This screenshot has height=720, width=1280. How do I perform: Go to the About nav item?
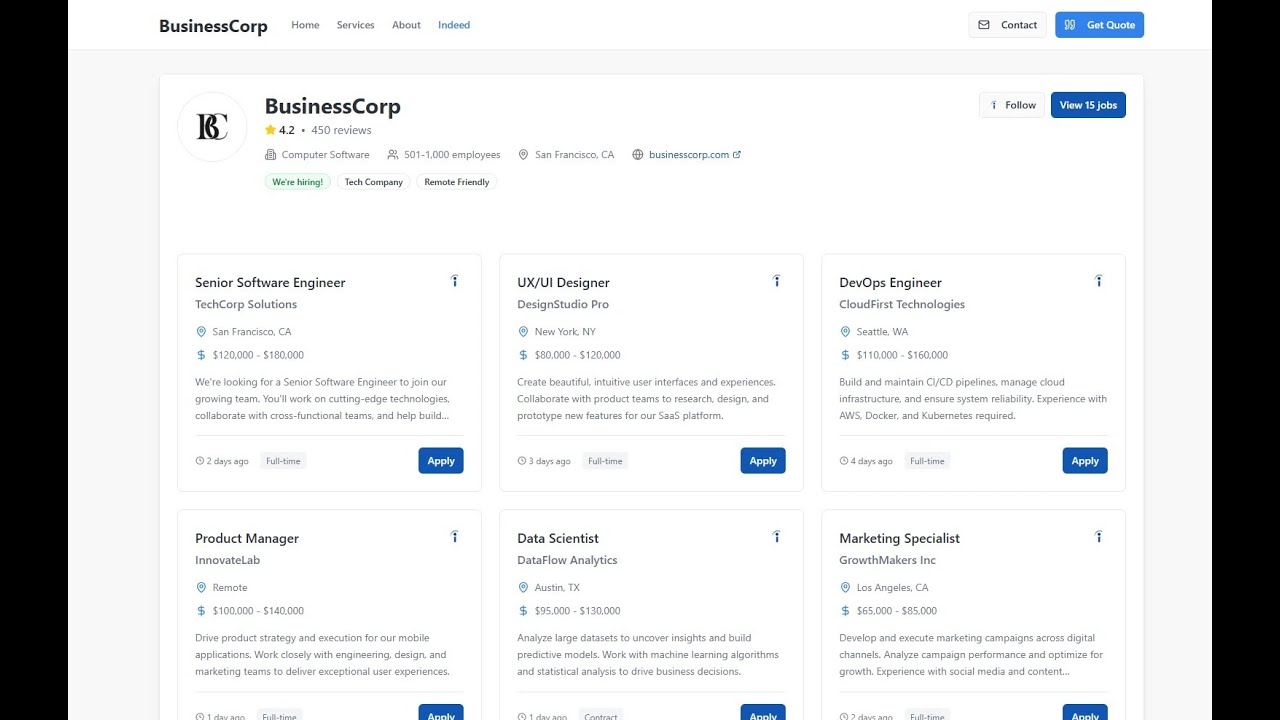(x=406, y=25)
